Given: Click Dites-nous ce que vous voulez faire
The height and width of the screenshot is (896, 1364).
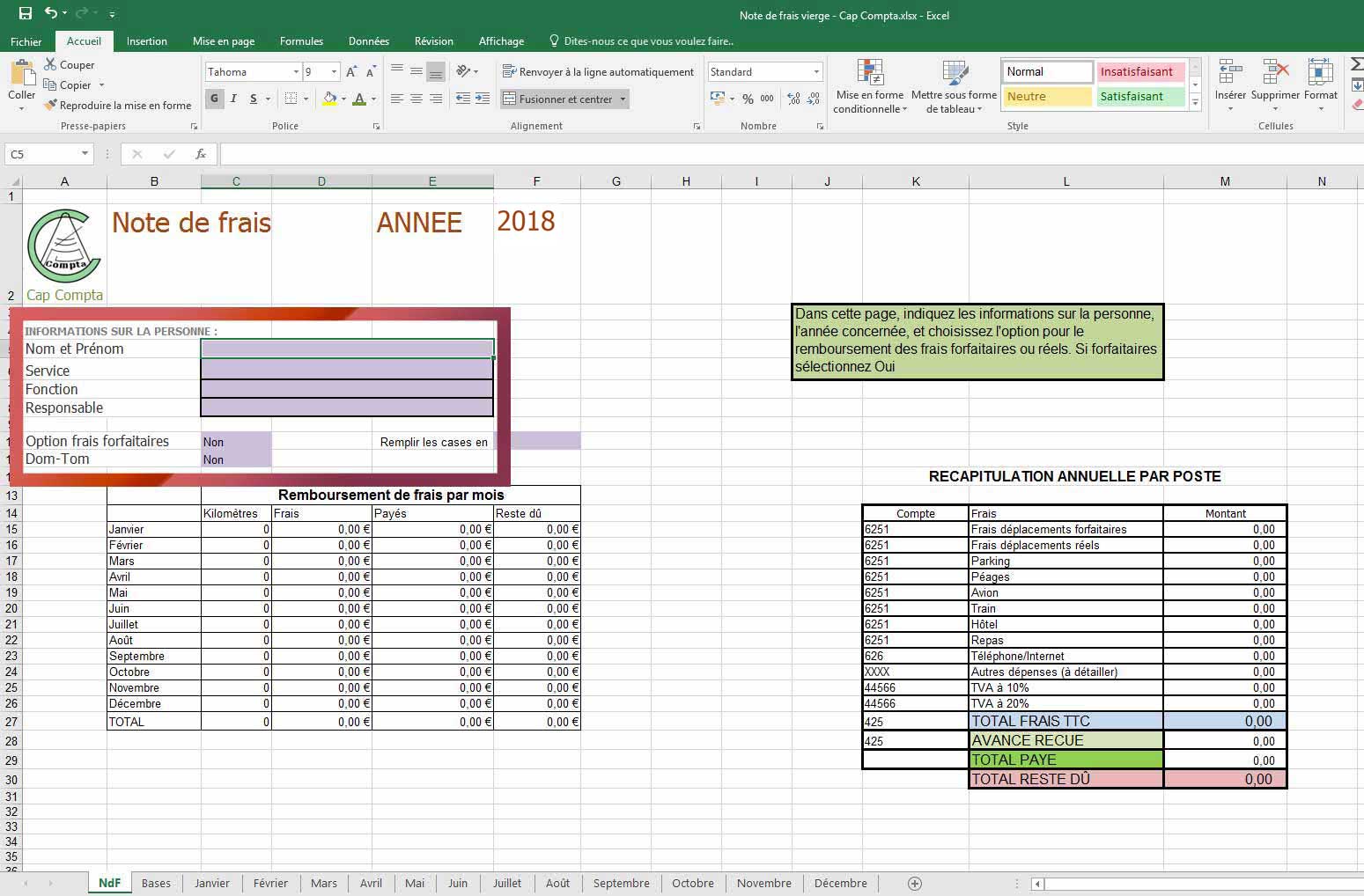Looking at the screenshot, I should tap(641, 41).
